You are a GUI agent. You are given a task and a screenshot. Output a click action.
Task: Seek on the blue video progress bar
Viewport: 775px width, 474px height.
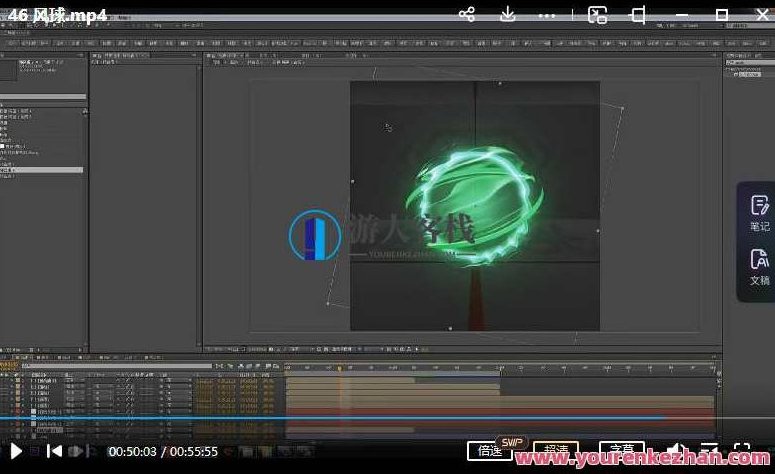300,418
